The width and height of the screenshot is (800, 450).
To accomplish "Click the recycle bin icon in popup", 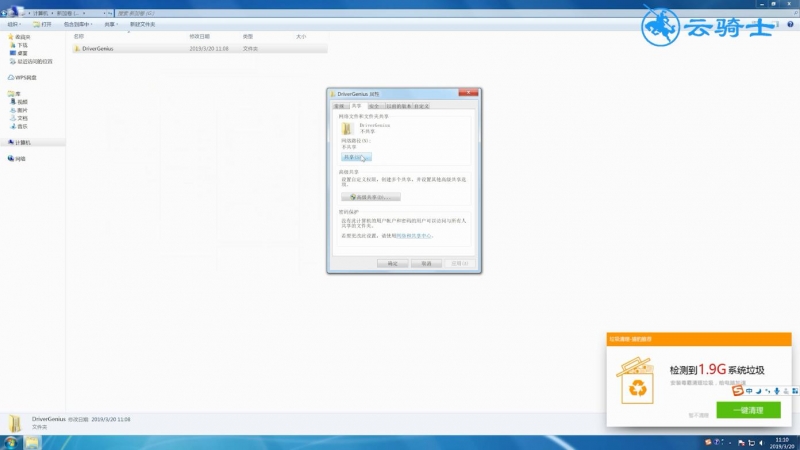I will [636, 381].
